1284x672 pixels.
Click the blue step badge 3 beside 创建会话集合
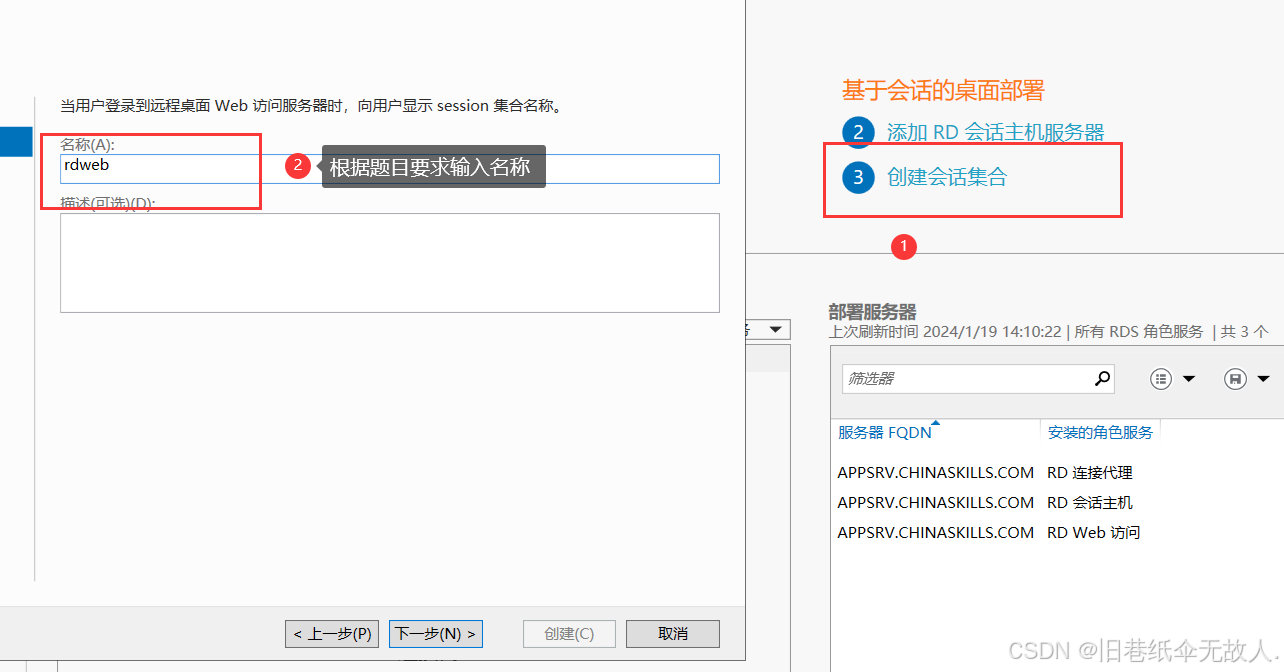[858, 178]
